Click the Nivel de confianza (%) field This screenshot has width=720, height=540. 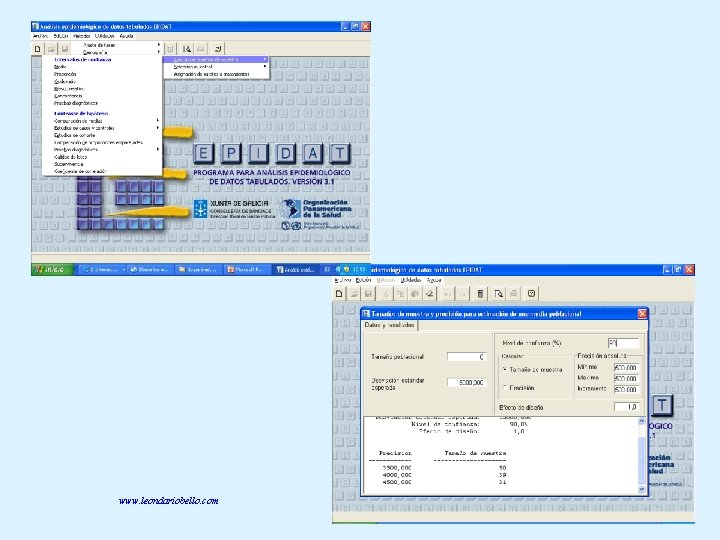click(623, 343)
